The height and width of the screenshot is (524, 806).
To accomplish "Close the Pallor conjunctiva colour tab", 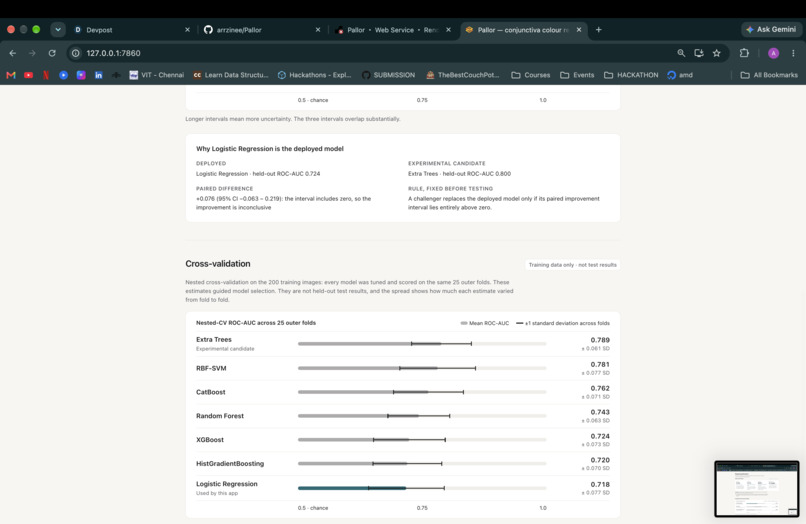I will pos(579,30).
